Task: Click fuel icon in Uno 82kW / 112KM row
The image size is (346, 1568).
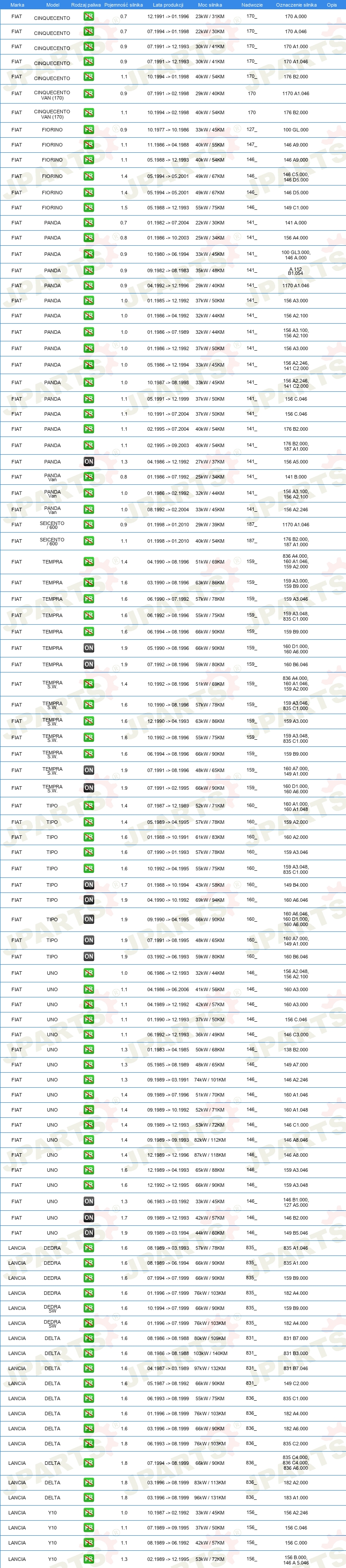Action: pos(89,1140)
